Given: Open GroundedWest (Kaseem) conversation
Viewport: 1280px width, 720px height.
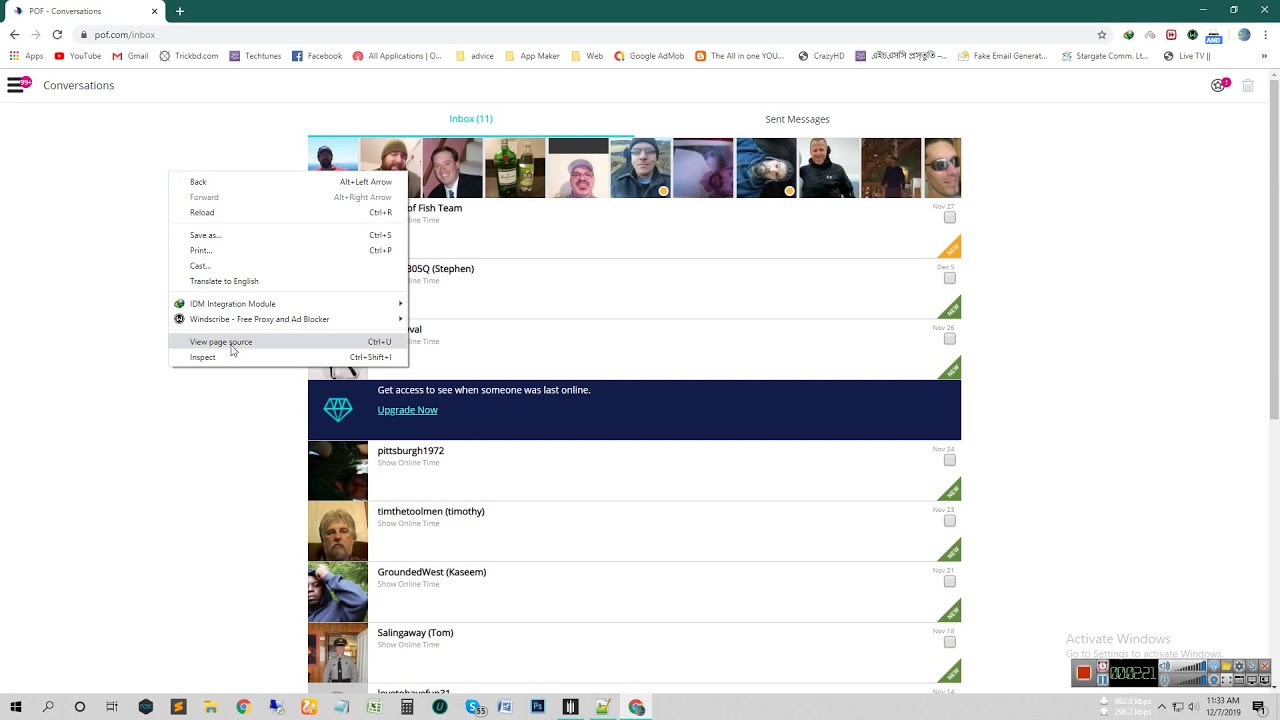Looking at the screenshot, I should 634,592.
